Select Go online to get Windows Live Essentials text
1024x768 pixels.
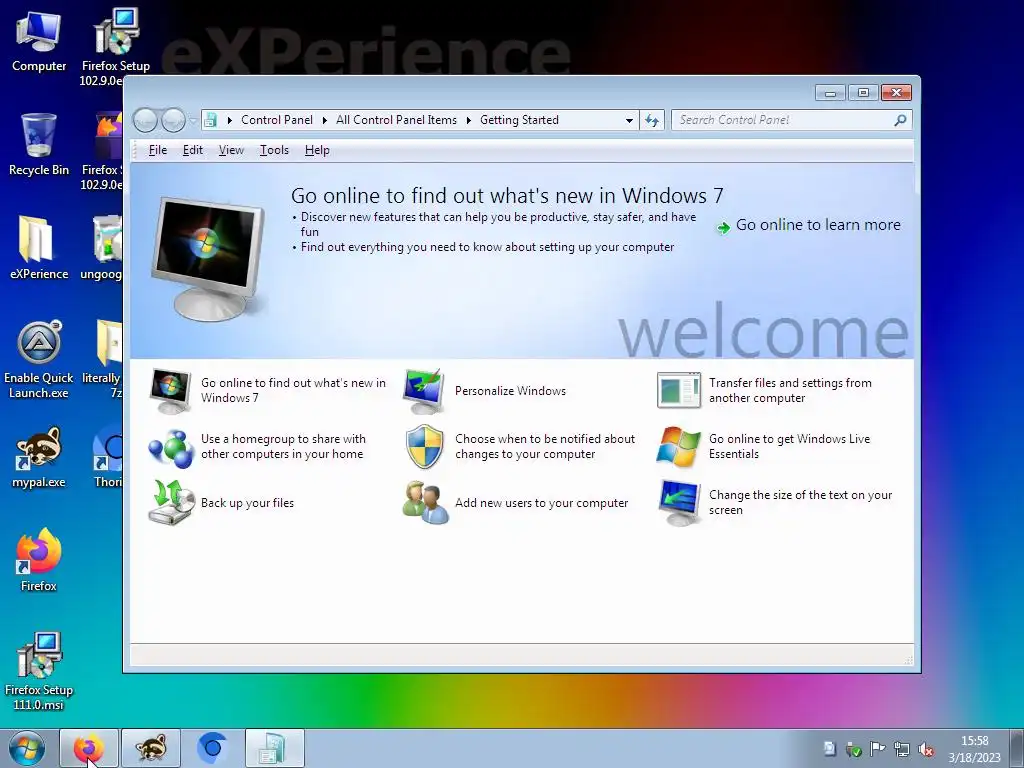point(790,447)
